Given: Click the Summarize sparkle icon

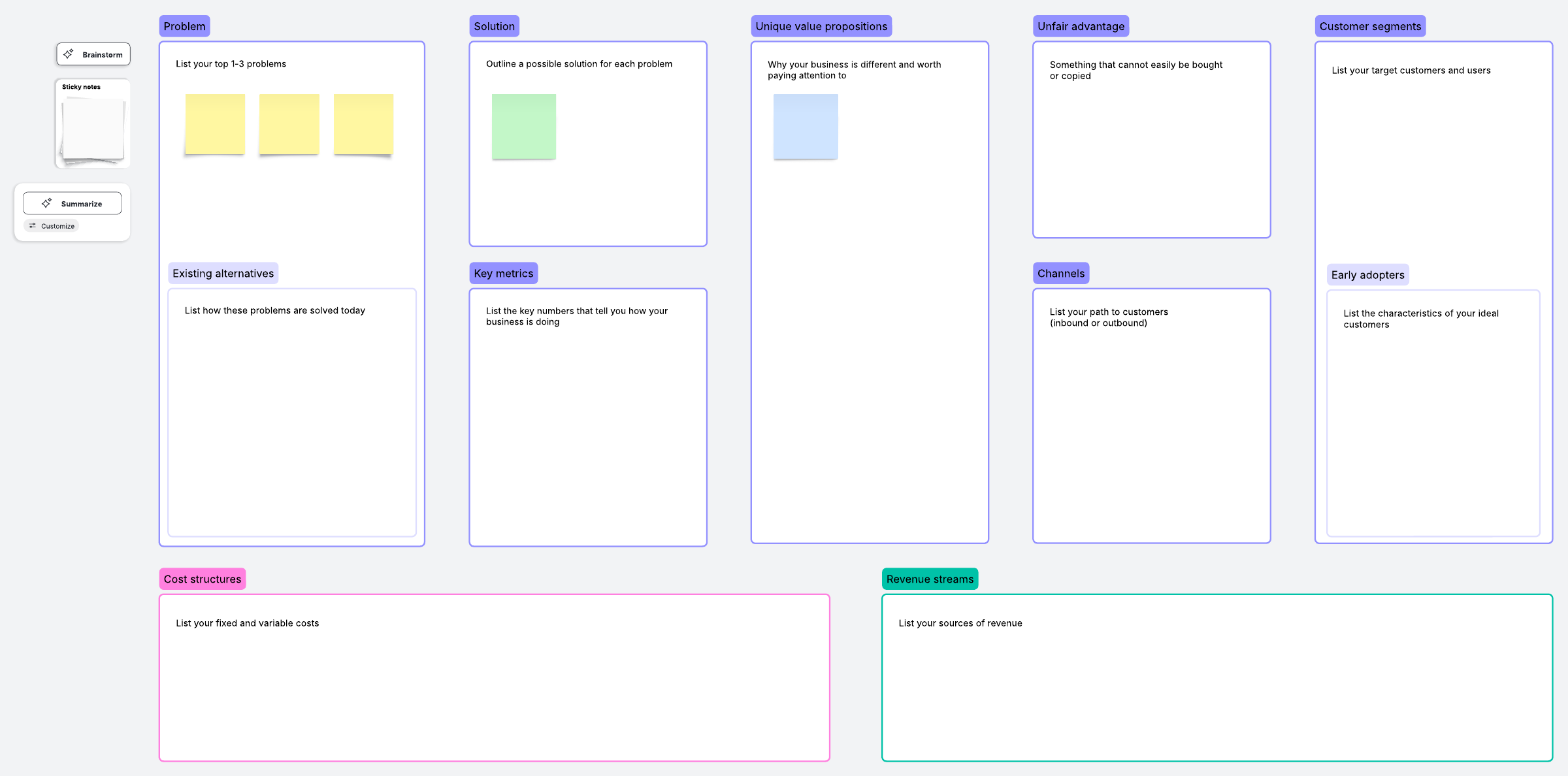Looking at the screenshot, I should [46, 203].
